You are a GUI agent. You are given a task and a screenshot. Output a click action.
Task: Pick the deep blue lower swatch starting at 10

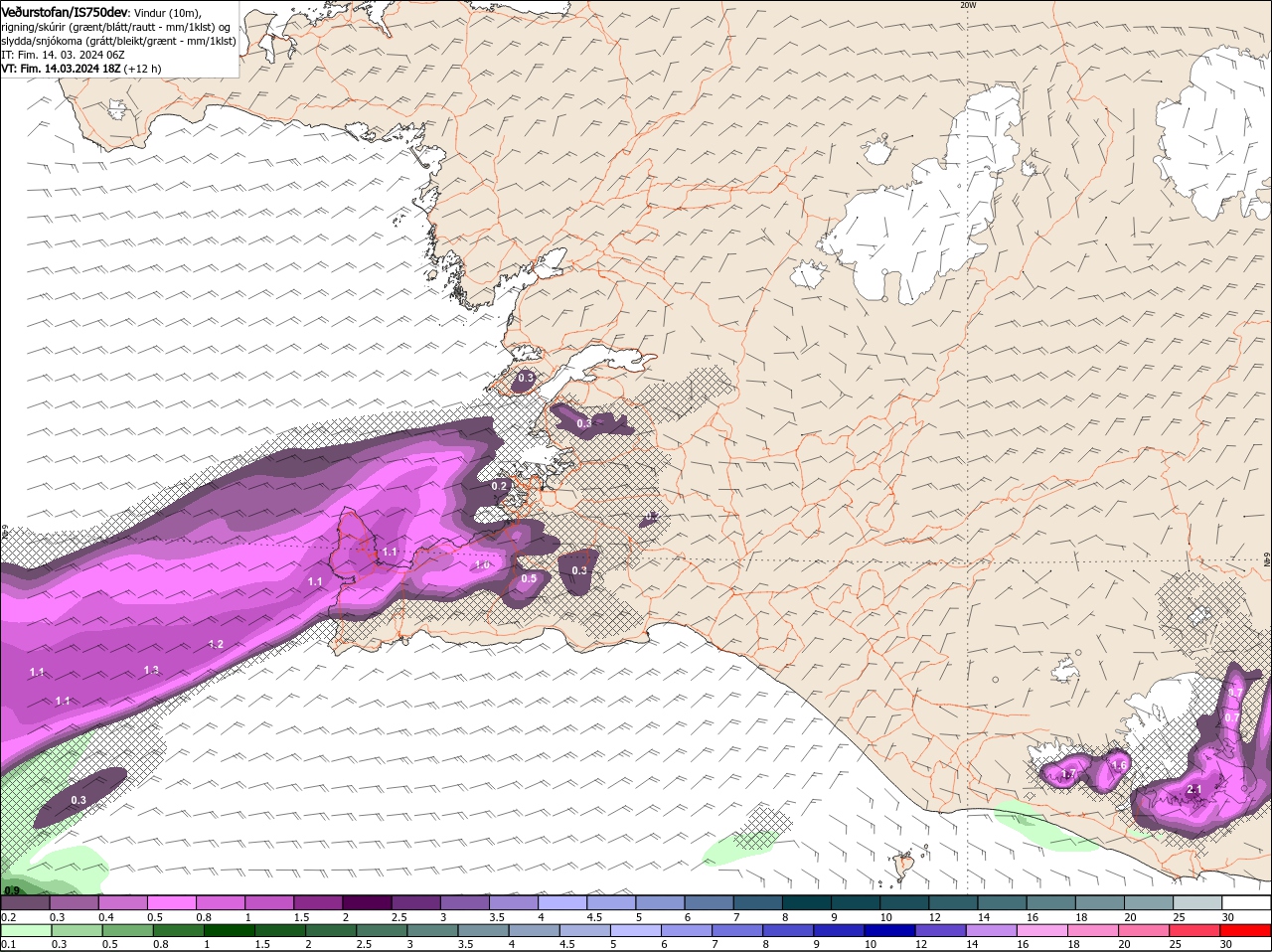(x=888, y=930)
